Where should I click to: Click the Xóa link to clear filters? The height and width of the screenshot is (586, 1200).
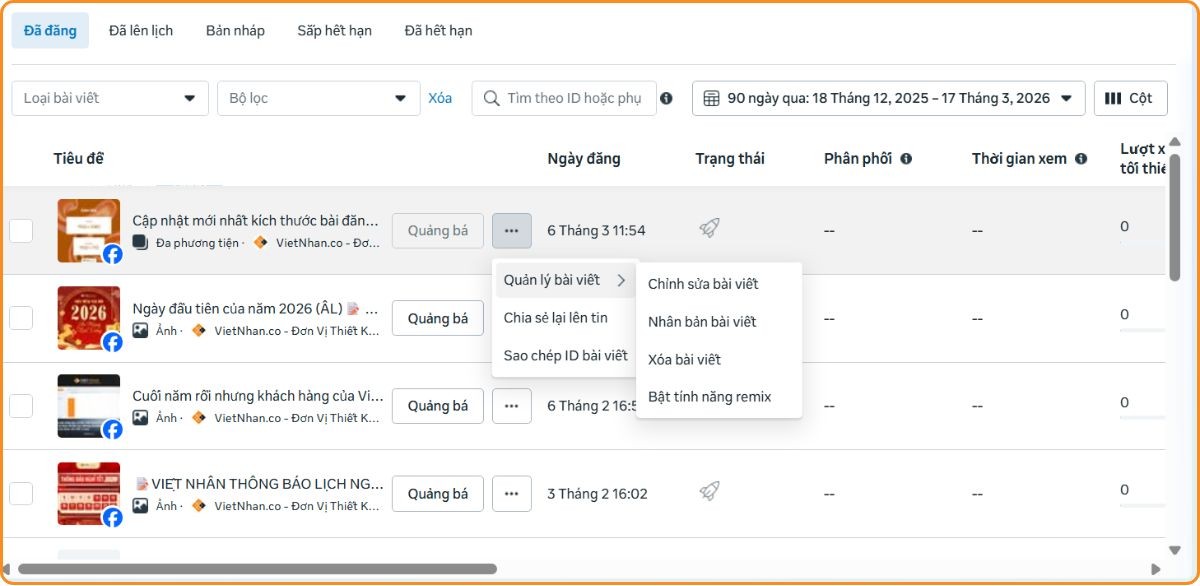[440, 98]
